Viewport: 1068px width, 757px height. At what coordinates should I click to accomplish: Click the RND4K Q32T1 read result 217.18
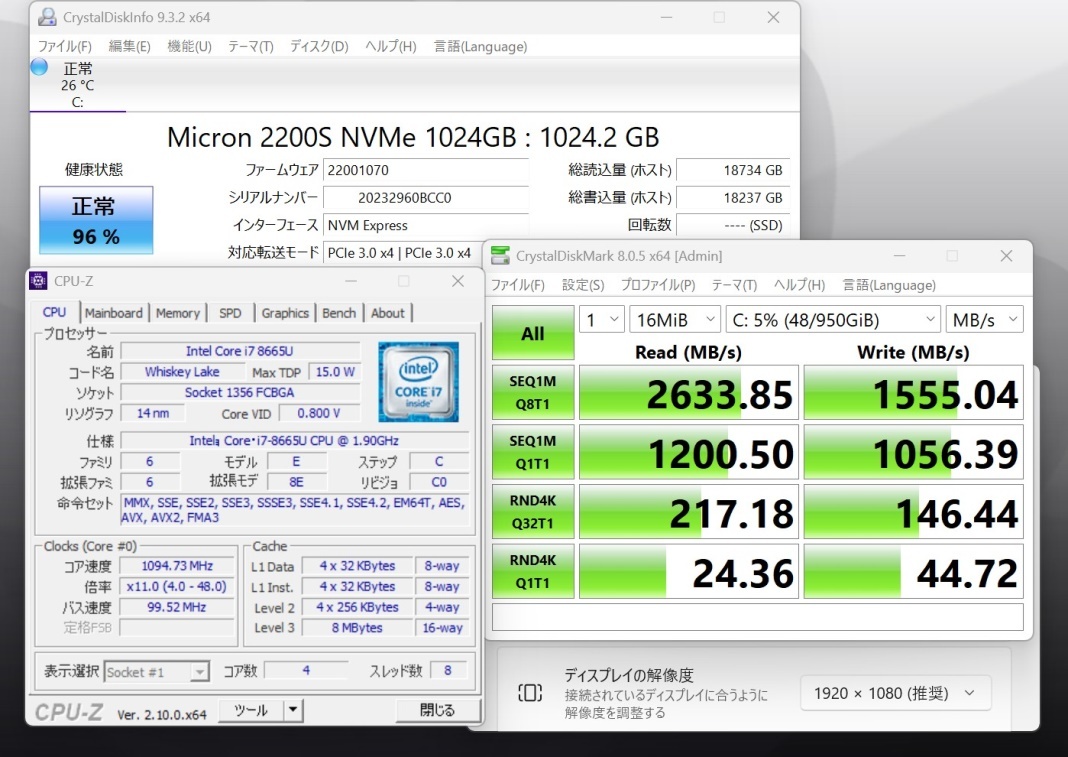[689, 512]
